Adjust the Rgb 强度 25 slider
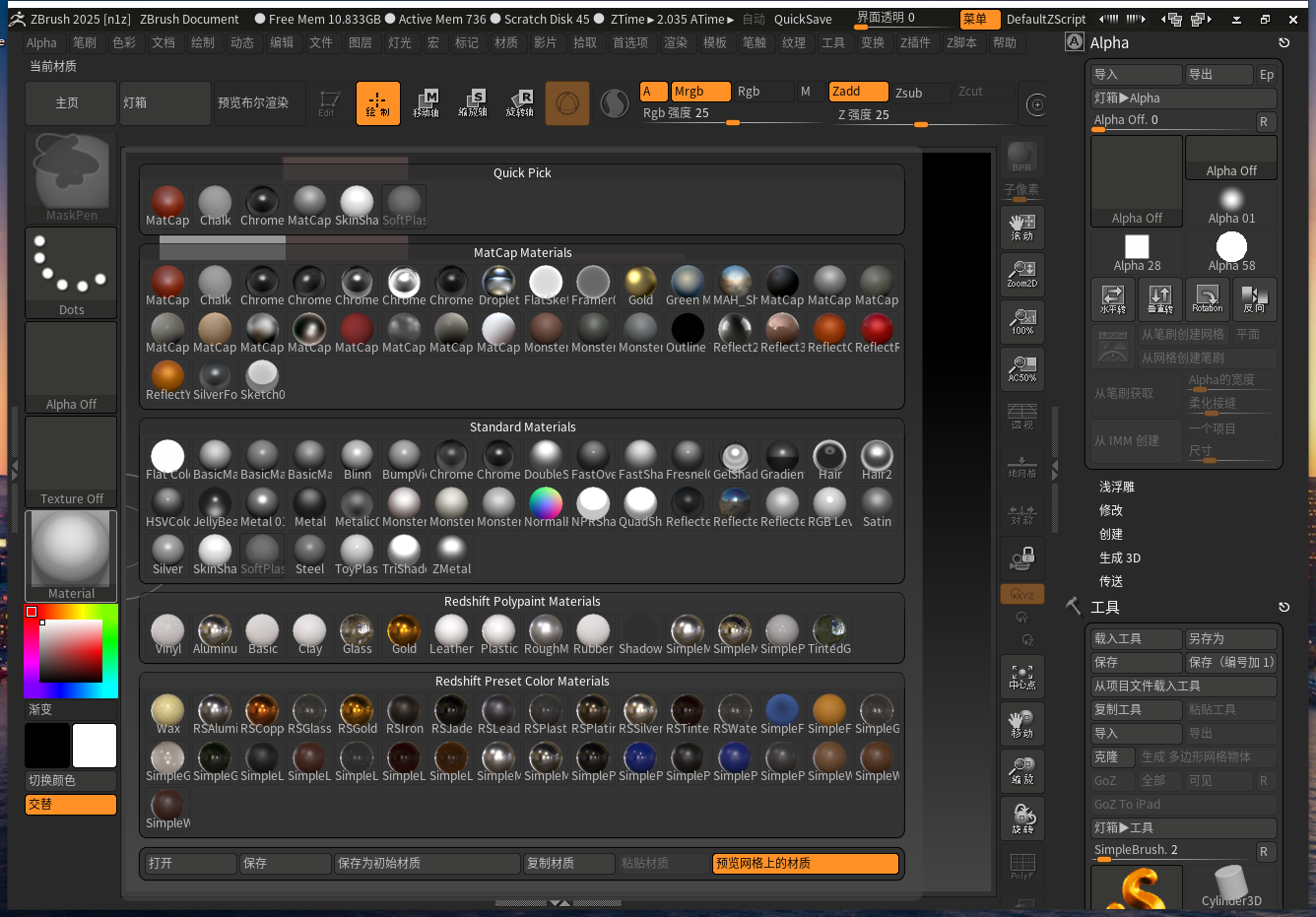Viewport: 1316px width, 917px height. [732, 114]
